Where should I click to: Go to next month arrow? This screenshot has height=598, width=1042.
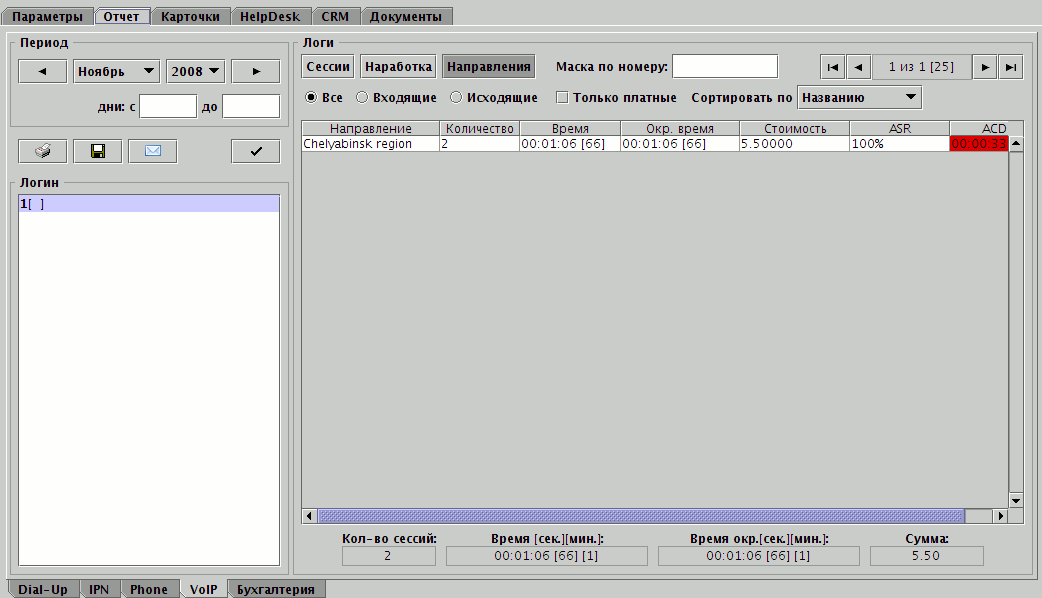[x=256, y=71]
